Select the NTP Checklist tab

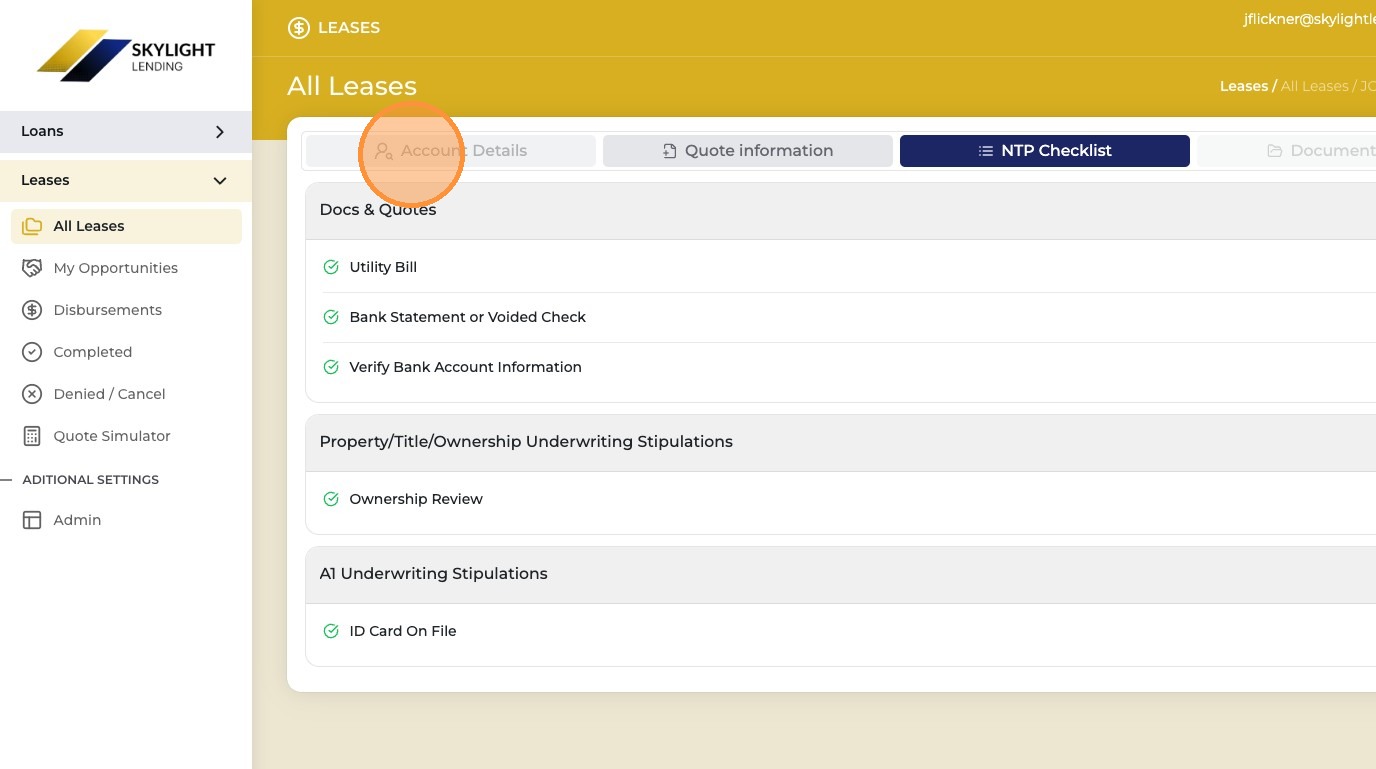point(1045,151)
